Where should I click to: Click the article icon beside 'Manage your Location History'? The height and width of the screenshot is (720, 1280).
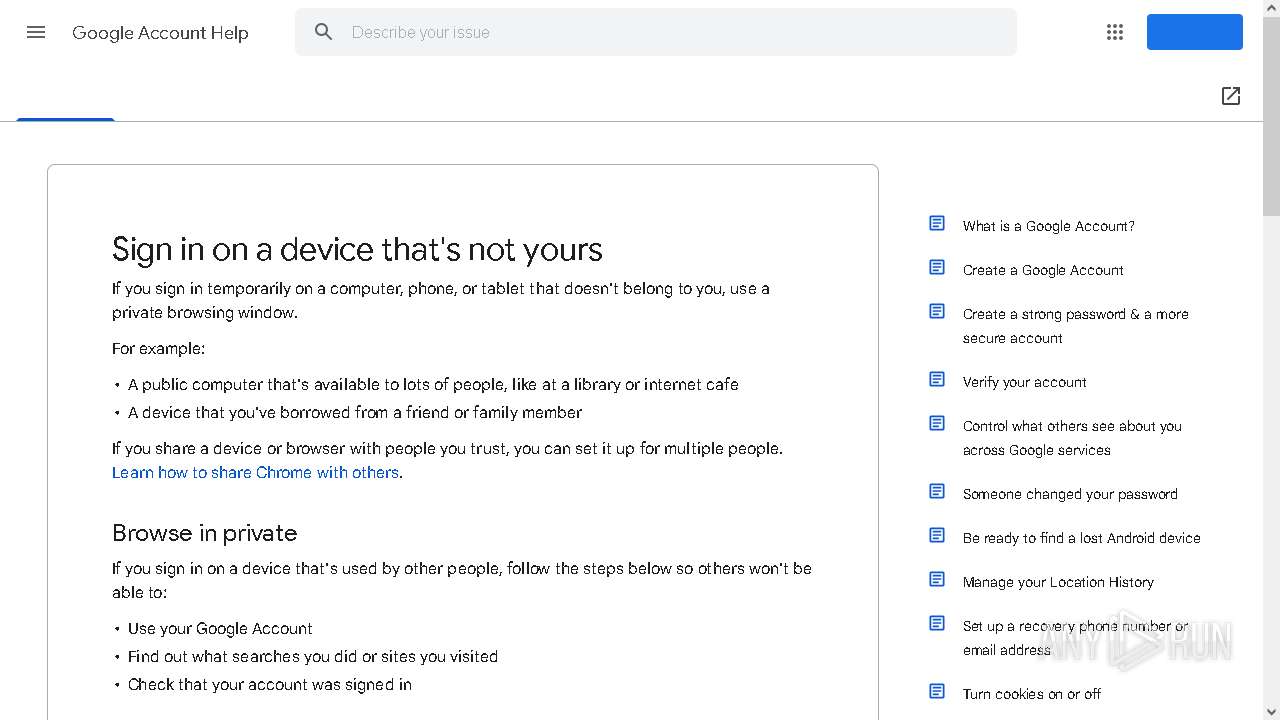[x=937, y=579]
